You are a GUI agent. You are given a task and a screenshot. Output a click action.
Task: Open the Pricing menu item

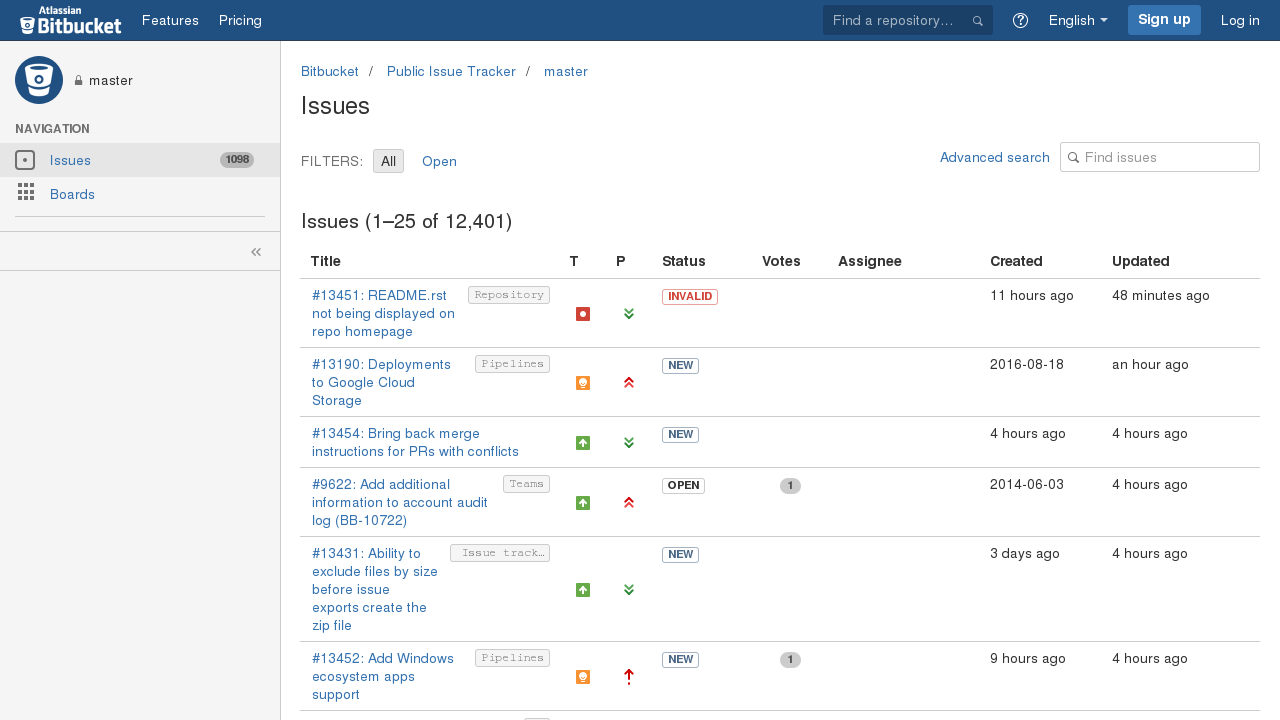tap(240, 20)
